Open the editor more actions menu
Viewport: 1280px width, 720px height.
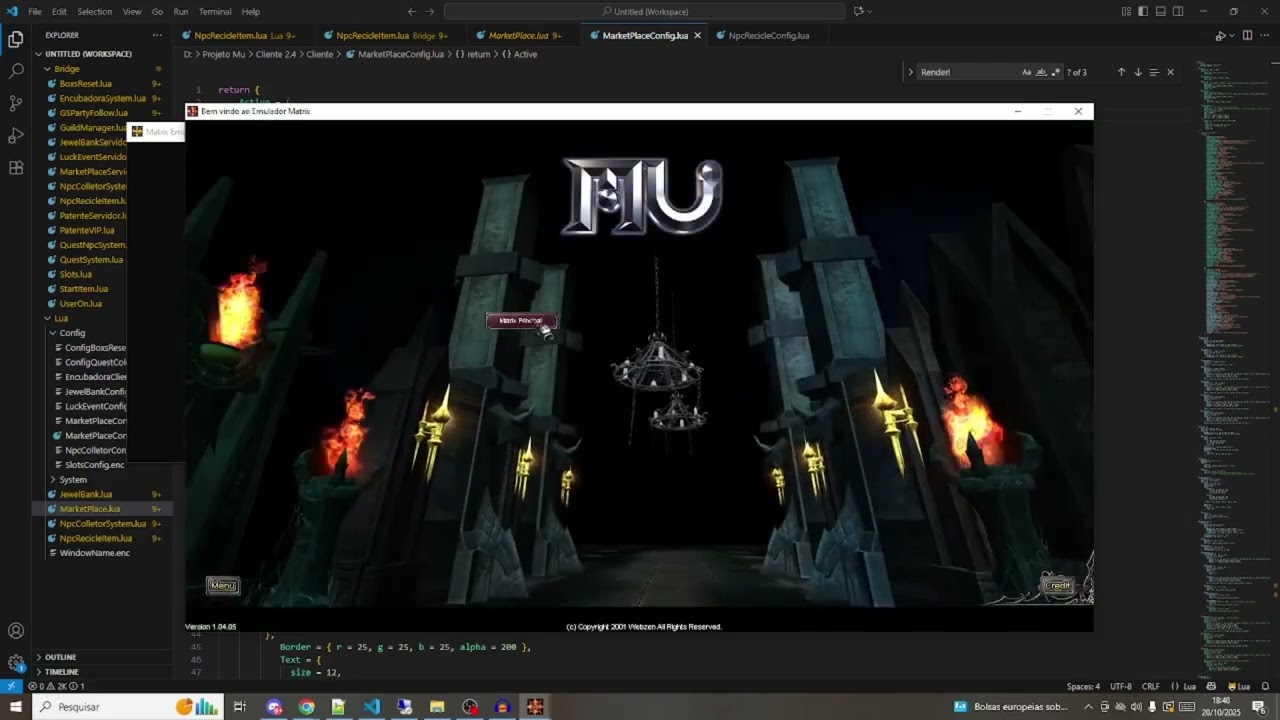coord(1263,35)
